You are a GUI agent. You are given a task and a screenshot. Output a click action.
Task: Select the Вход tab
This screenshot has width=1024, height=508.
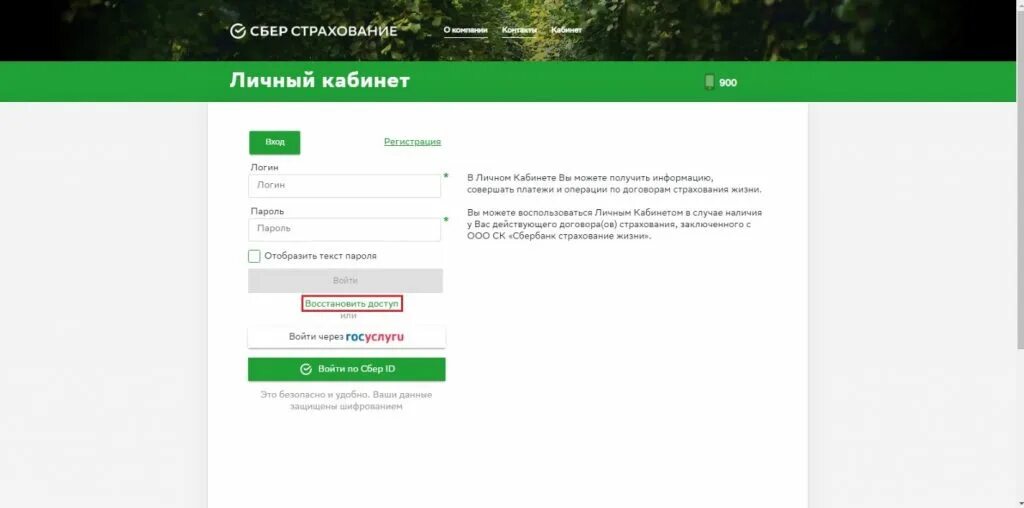[x=274, y=142]
